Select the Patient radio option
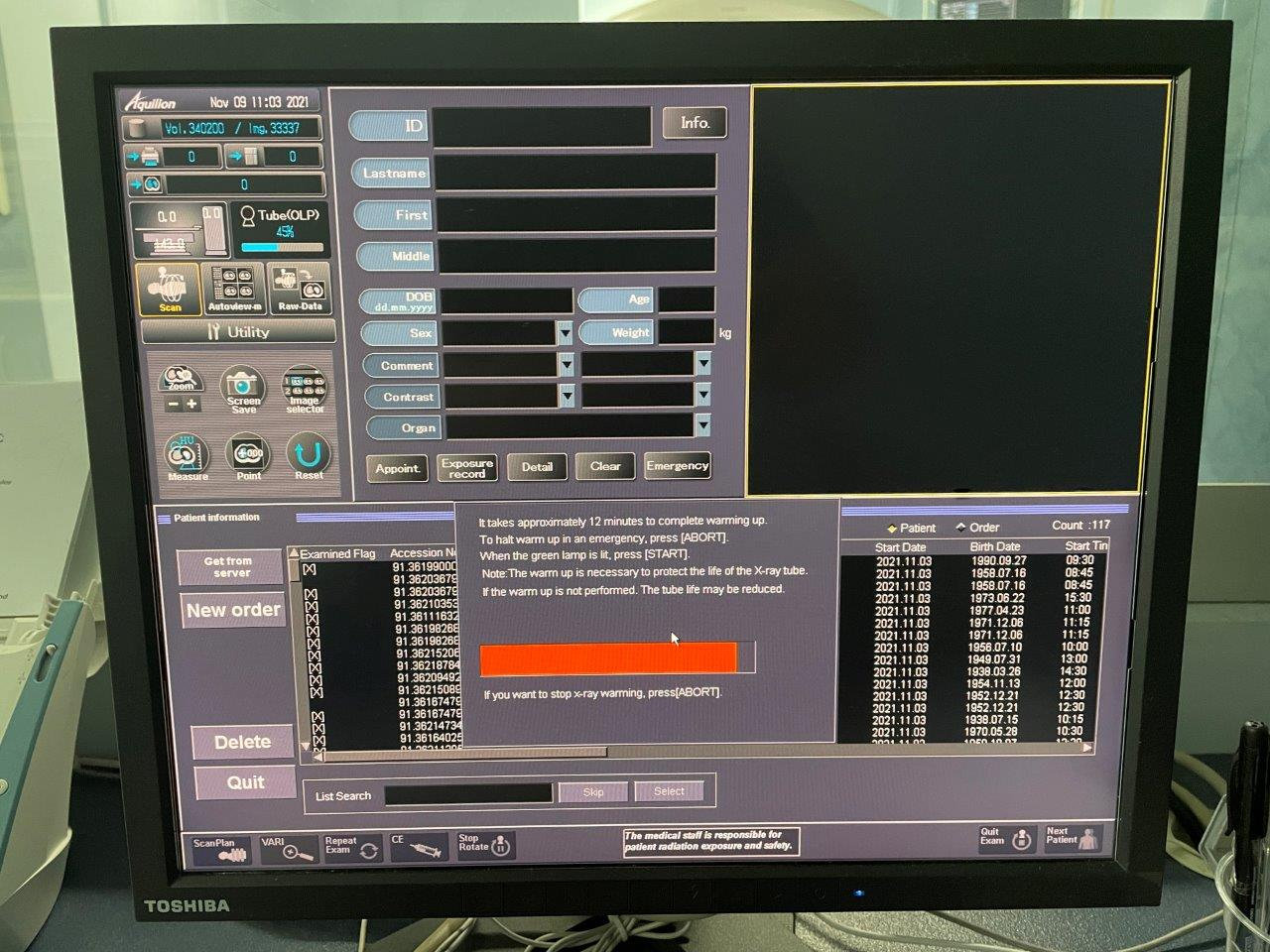The height and width of the screenshot is (952, 1270). [x=891, y=529]
